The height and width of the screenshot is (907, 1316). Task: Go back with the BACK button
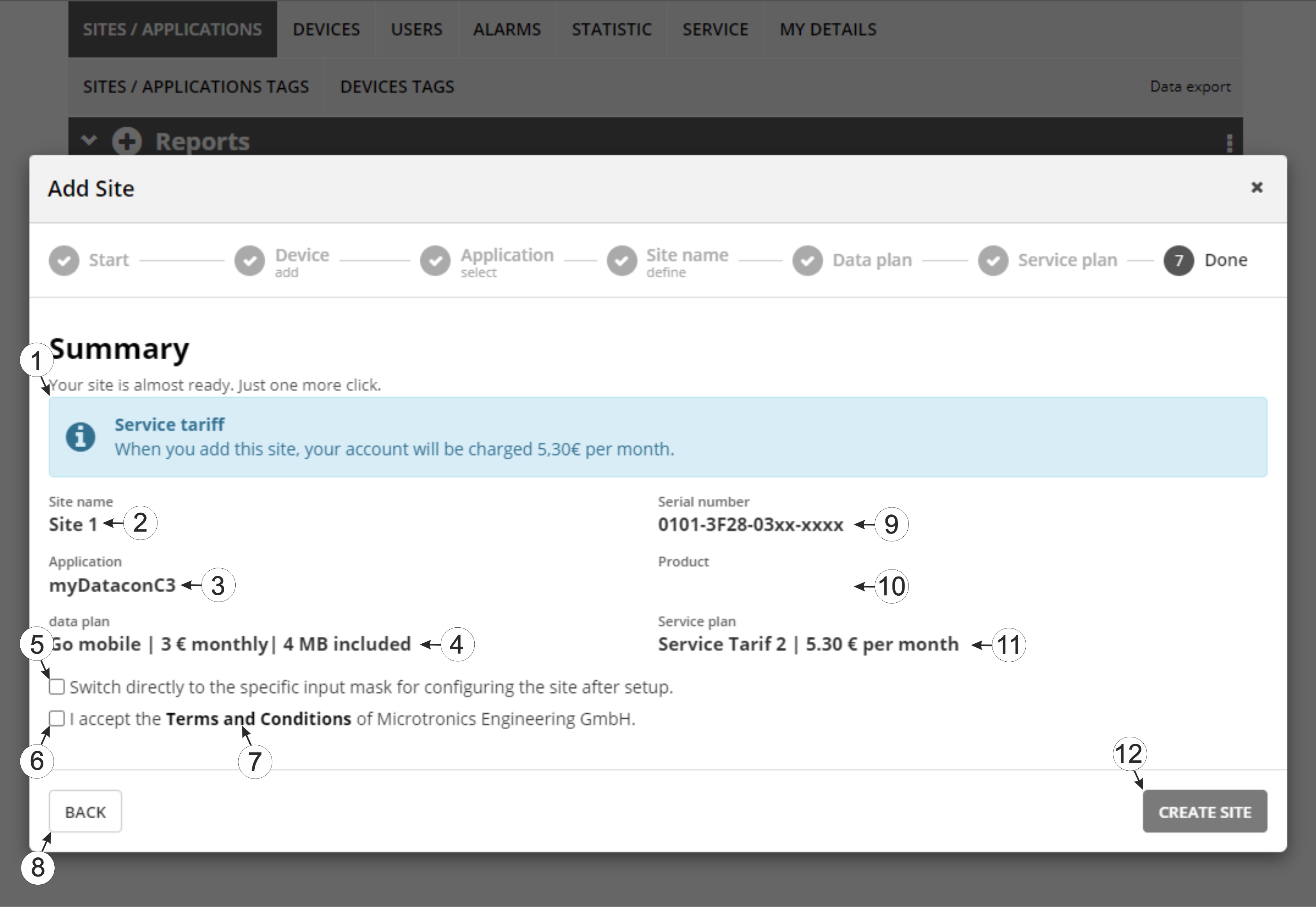[x=85, y=812]
